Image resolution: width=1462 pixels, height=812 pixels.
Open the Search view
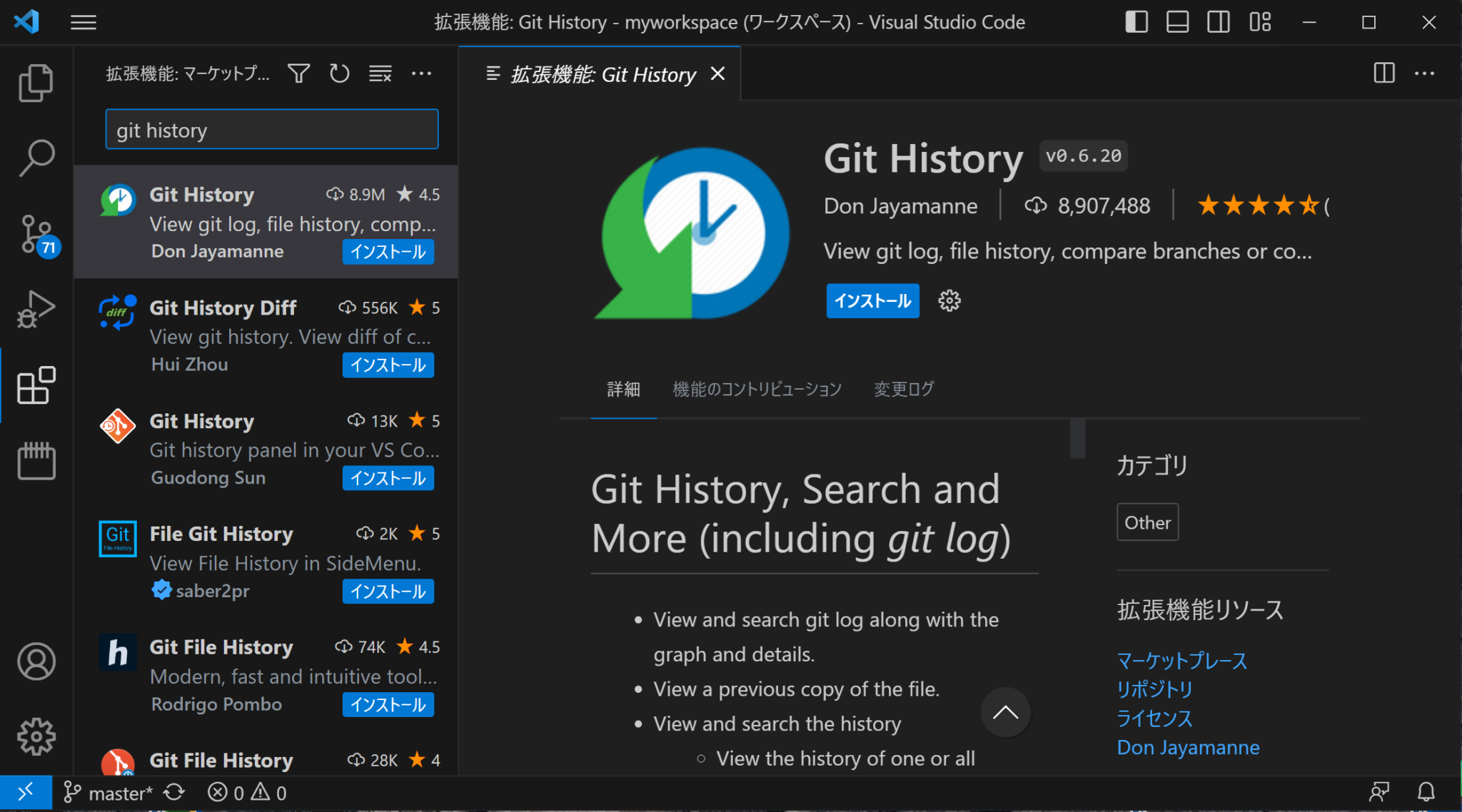35,158
